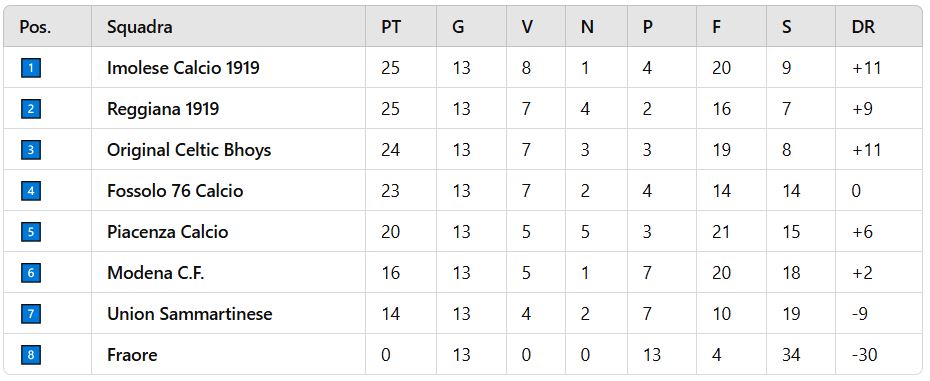Click the position 1 badge icon
The width and height of the screenshot is (930, 381).
31,68
